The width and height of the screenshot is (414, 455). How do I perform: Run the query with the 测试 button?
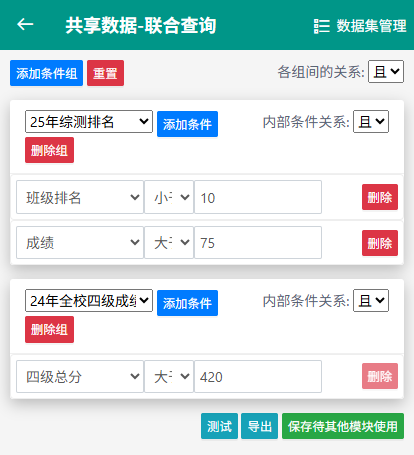click(x=219, y=426)
